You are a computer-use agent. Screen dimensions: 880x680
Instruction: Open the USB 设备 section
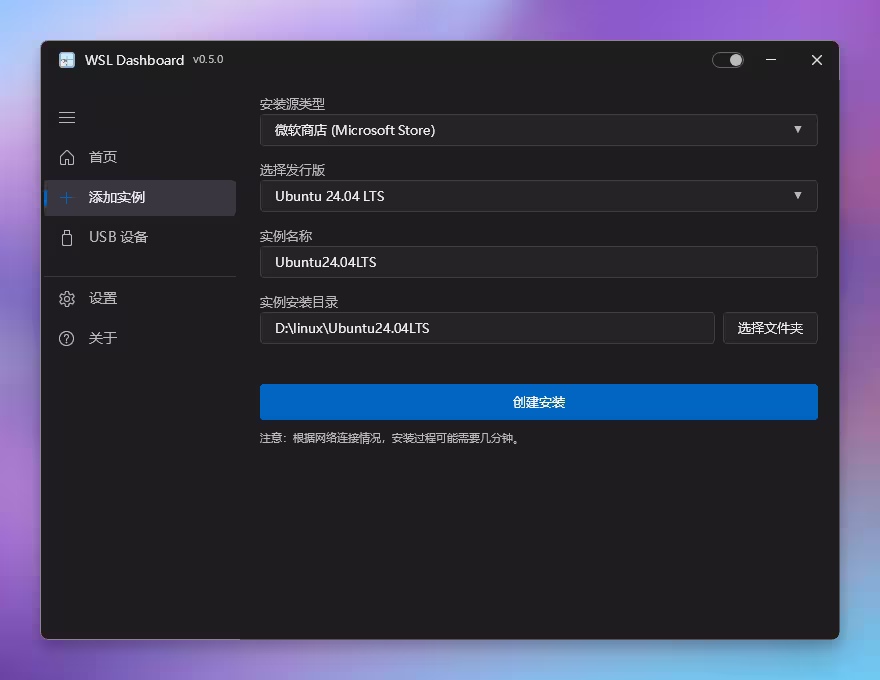pyautogui.click(x=118, y=237)
